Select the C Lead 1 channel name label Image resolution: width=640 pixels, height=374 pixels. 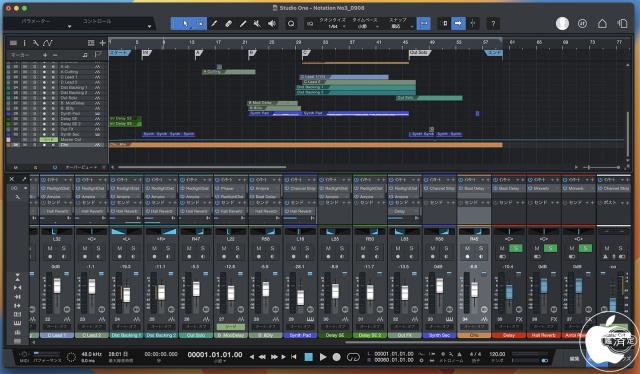(57, 335)
